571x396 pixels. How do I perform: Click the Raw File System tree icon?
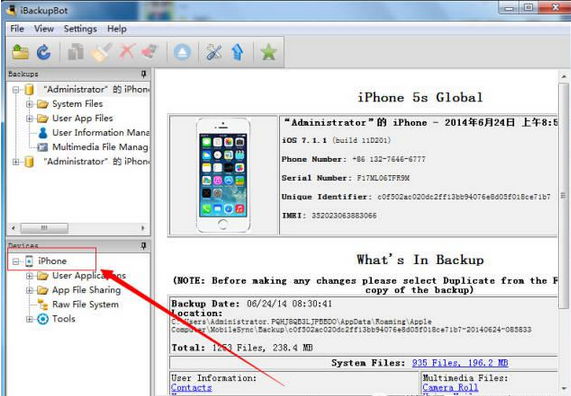coord(43,305)
